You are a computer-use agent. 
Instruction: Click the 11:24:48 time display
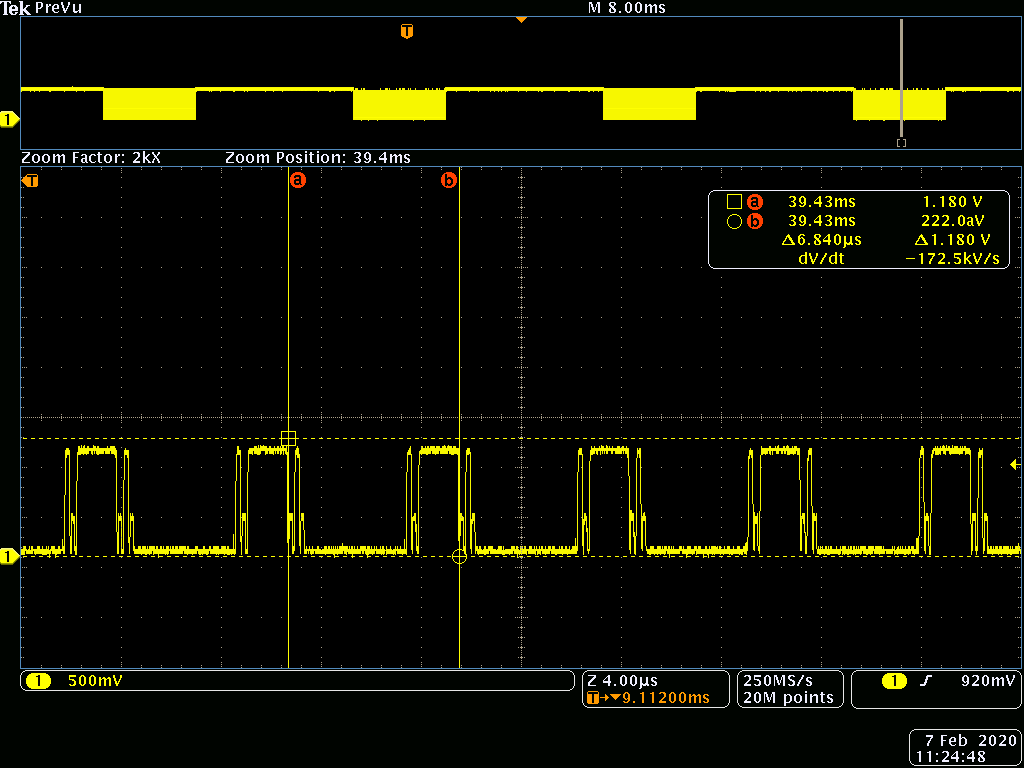tap(950, 758)
